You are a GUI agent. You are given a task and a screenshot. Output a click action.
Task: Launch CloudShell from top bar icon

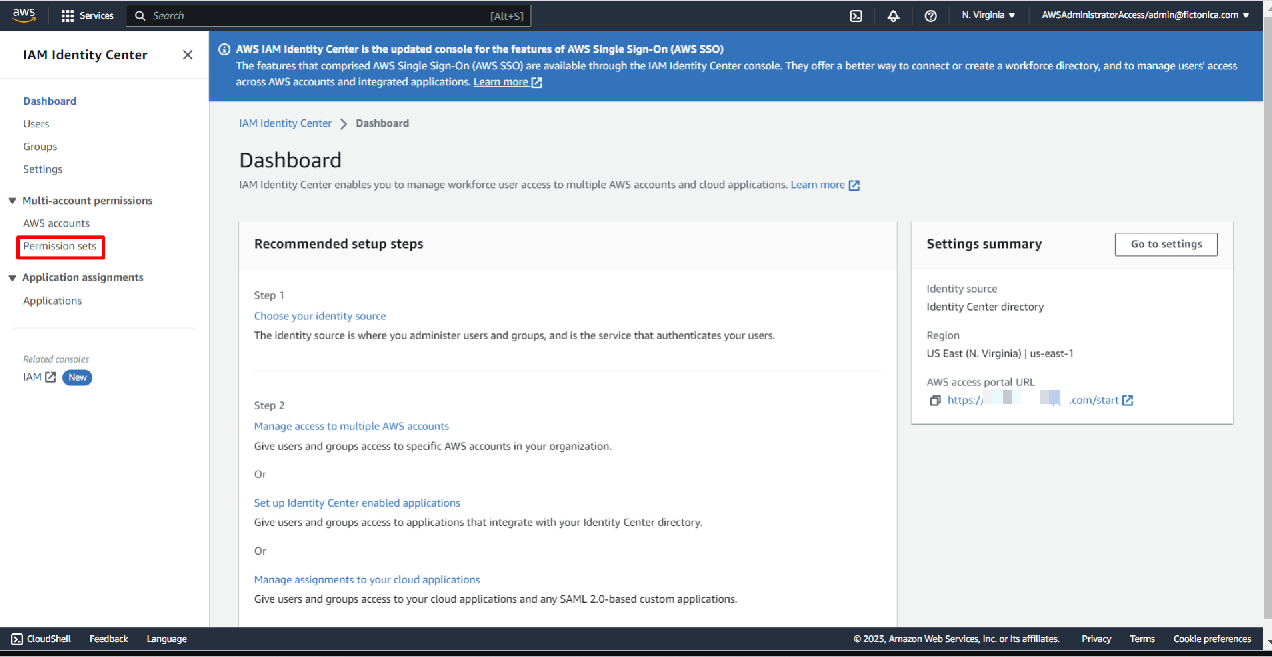tap(856, 16)
